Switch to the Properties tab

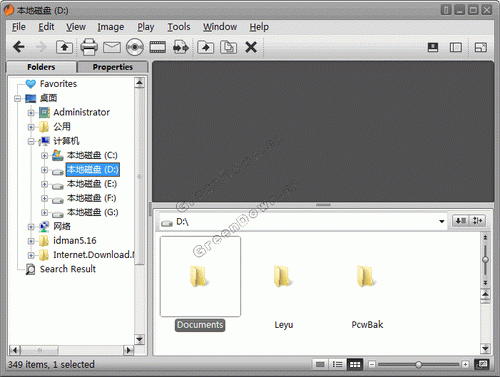(x=113, y=67)
